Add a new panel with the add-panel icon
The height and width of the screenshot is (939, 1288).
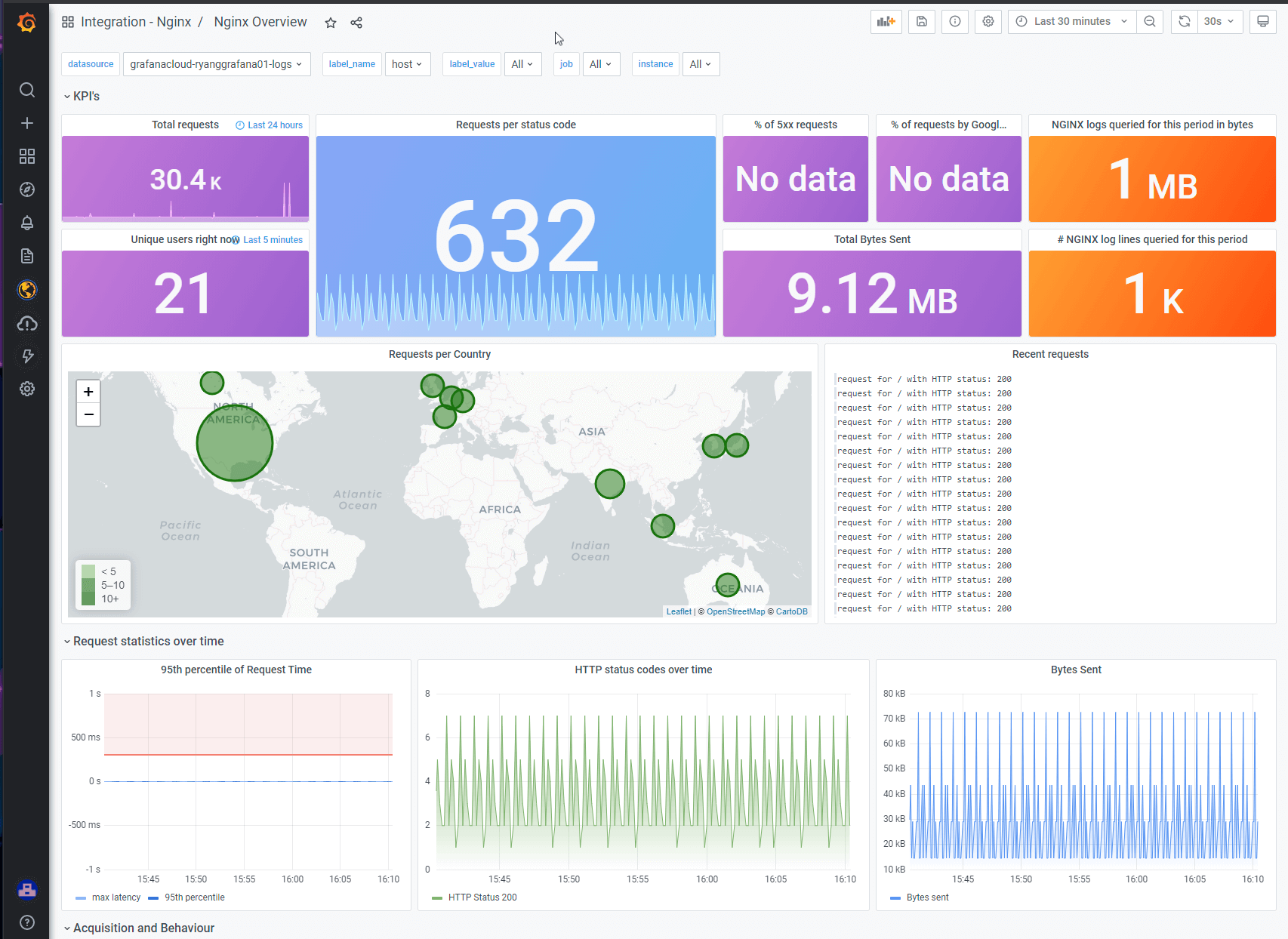[886, 21]
